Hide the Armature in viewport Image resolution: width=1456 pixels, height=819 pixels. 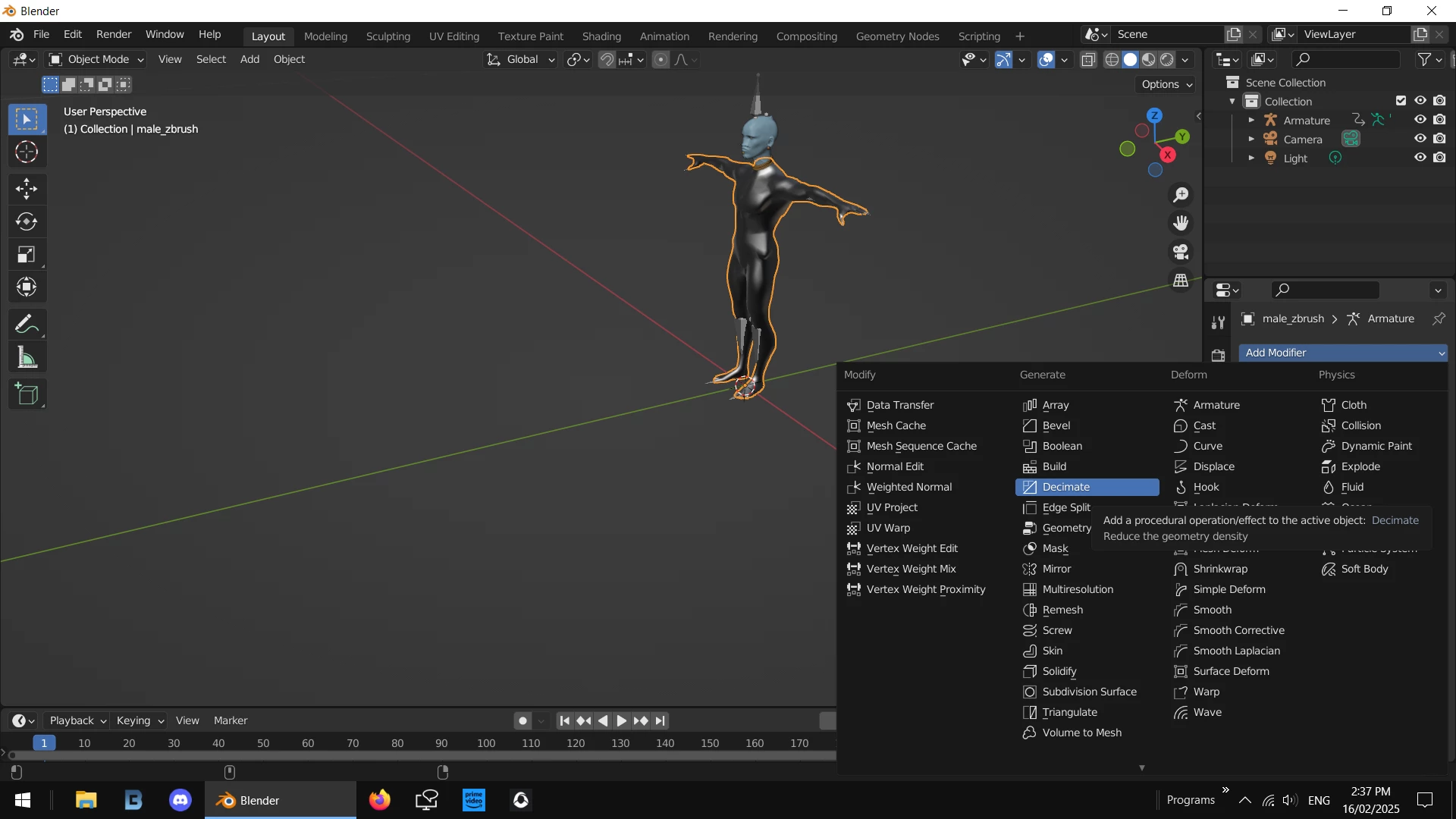1420,120
